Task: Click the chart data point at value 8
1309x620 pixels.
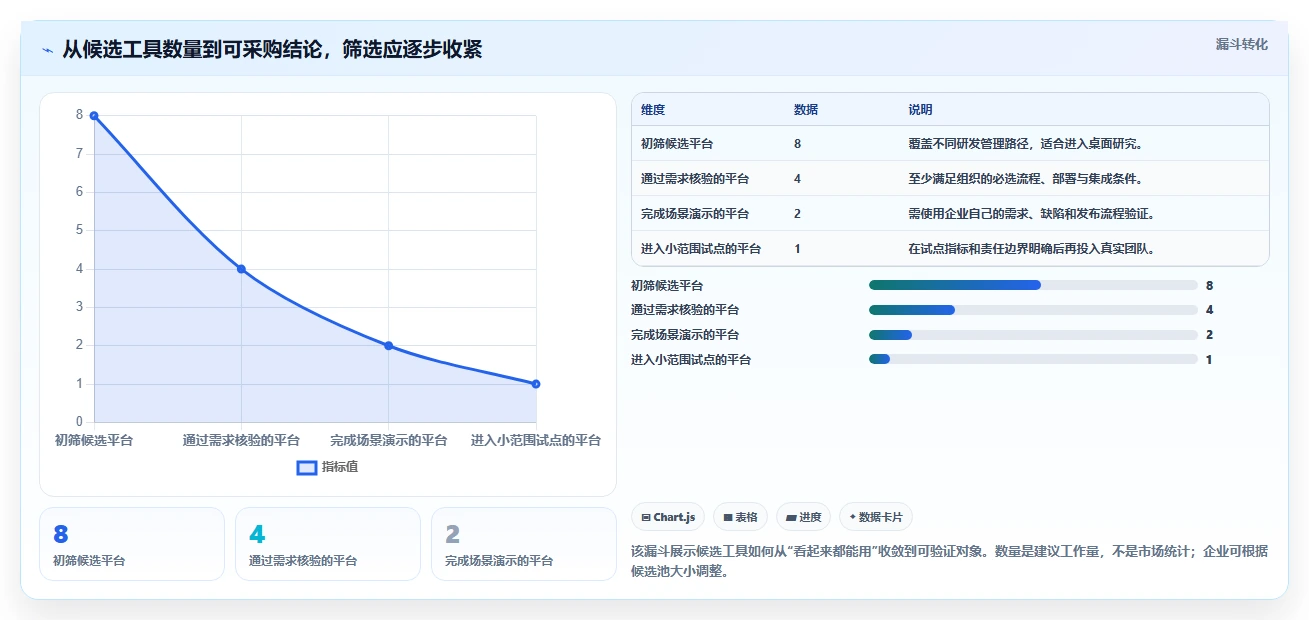Action: (94, 116)
